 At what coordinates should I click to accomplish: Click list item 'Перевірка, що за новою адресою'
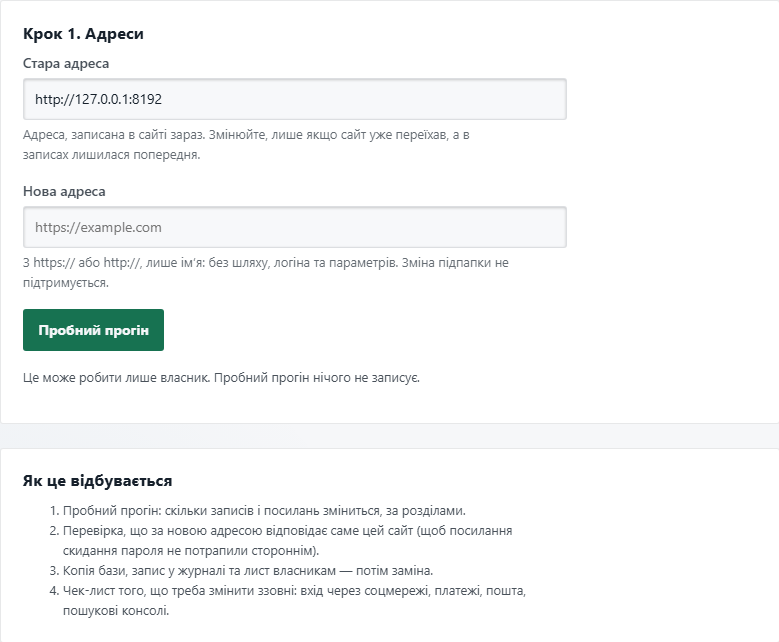click(288, 541)
